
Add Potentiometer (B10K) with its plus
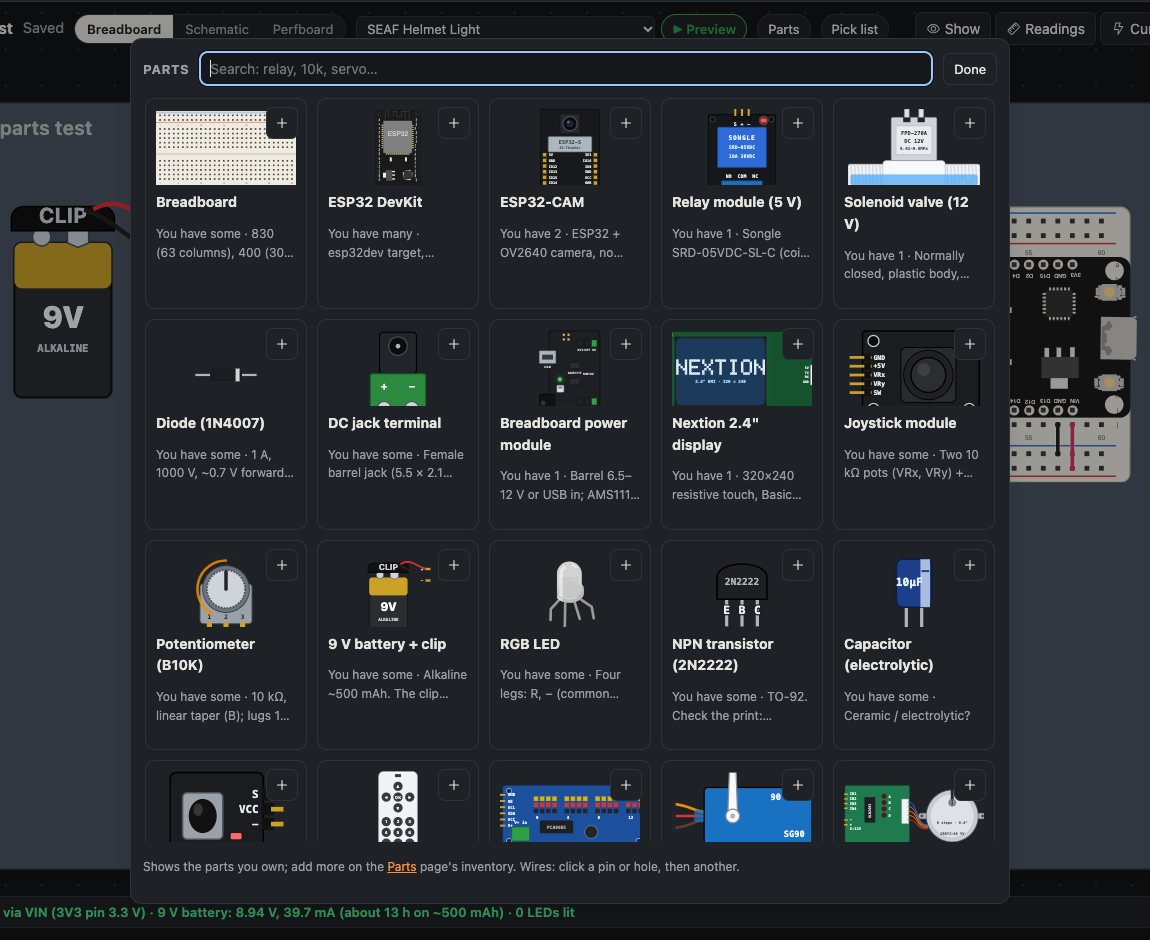click(x=282, y=565)
